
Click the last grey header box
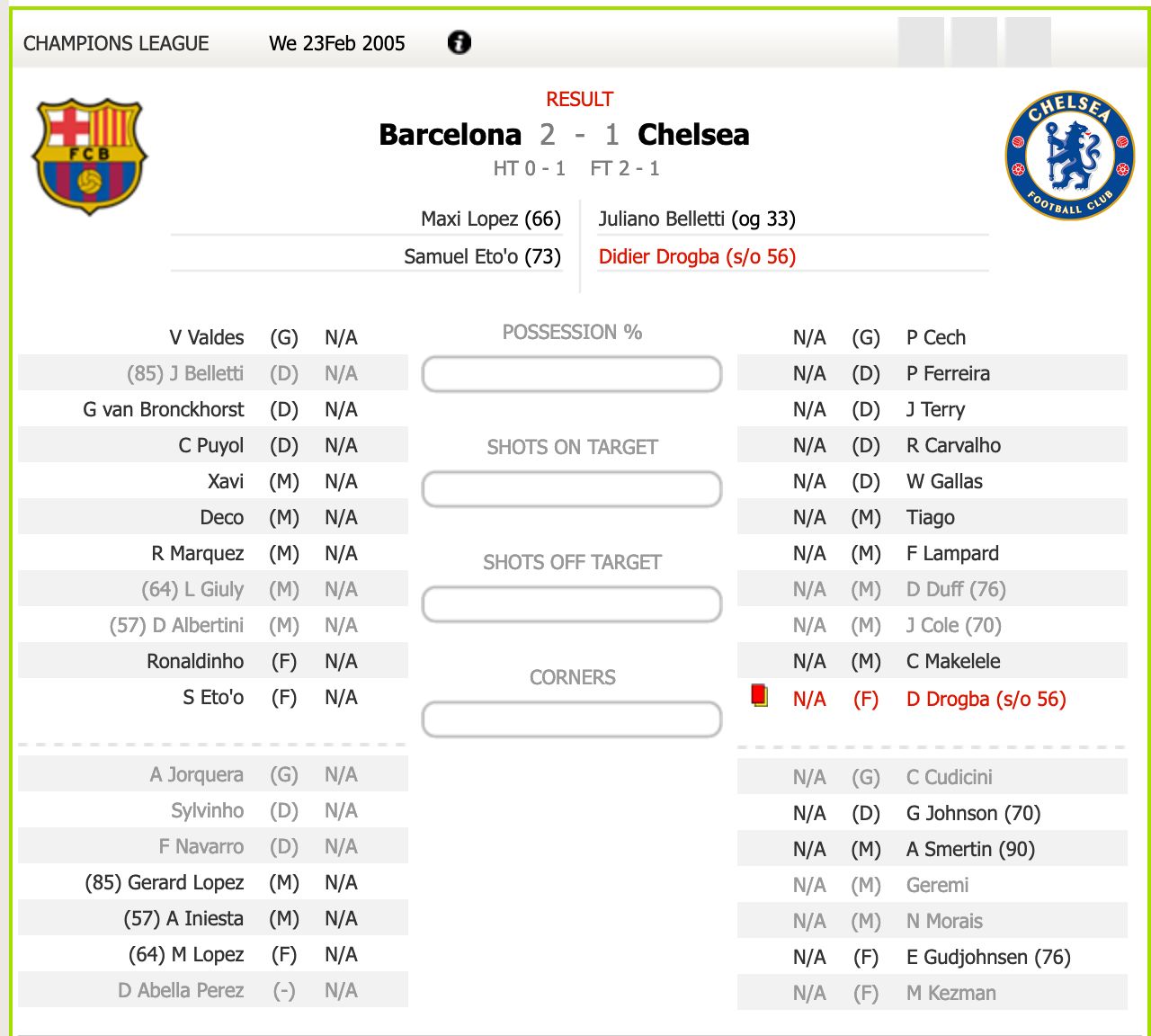[1028, 42]
